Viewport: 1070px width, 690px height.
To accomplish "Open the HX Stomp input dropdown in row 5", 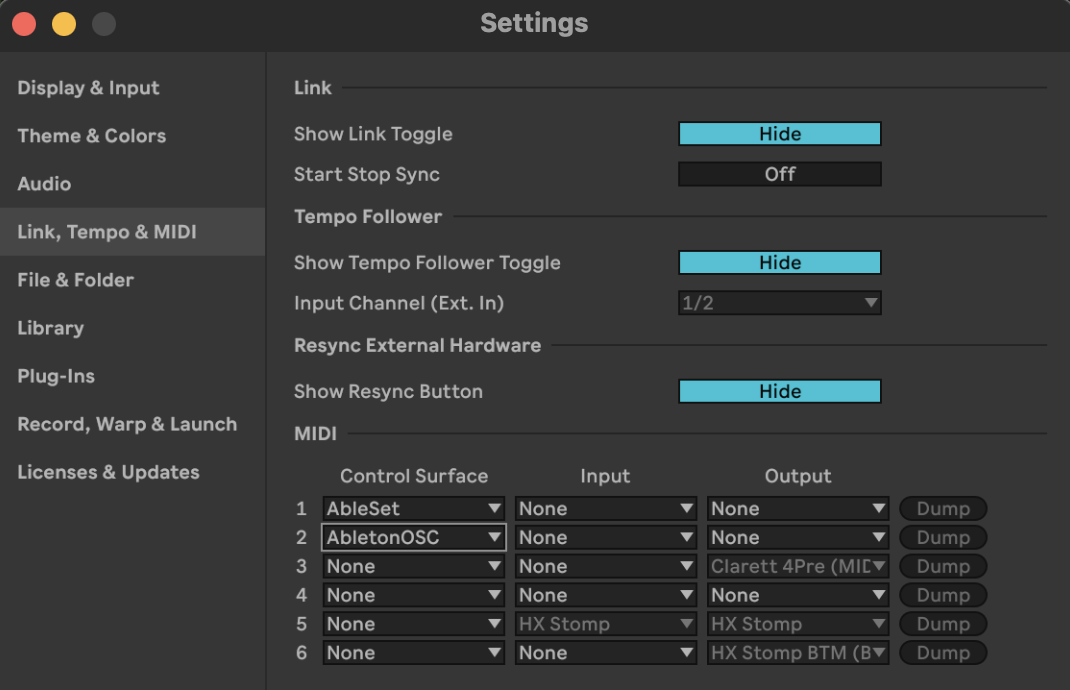I will (605, 624).
